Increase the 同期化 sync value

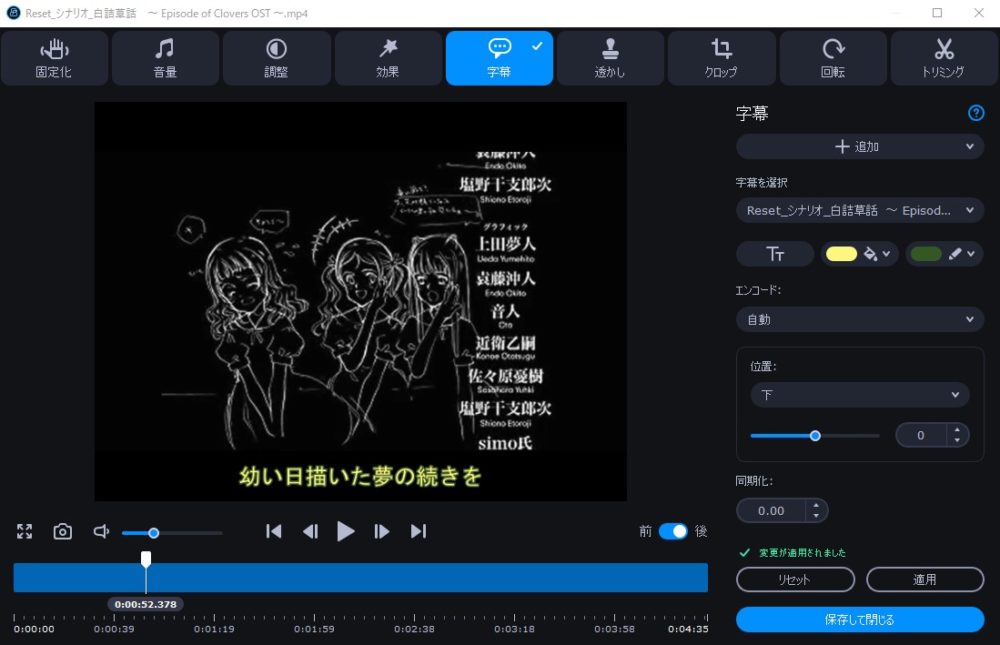click(x=816, y=506)
